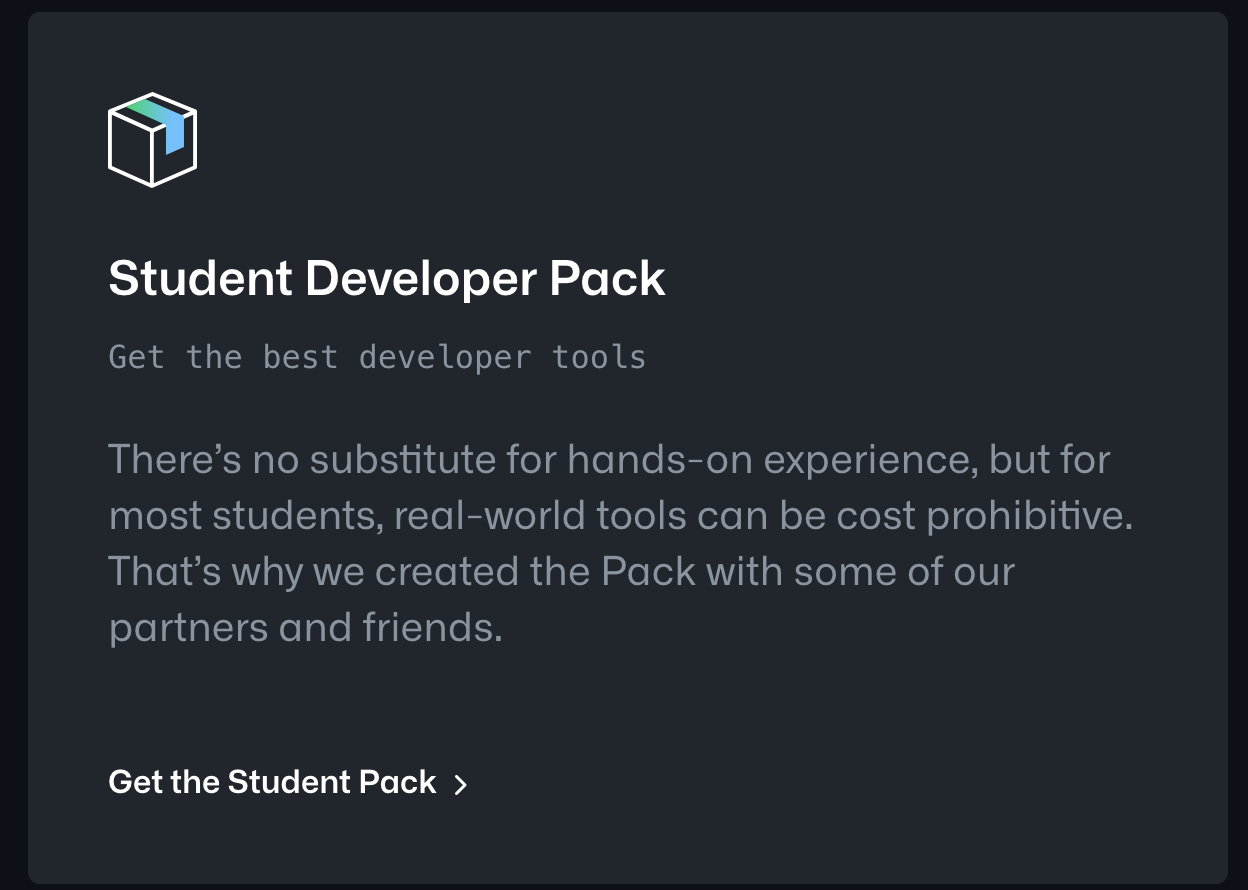Click the word "Student" in the card heading
1248x890 pixels.
200,278
